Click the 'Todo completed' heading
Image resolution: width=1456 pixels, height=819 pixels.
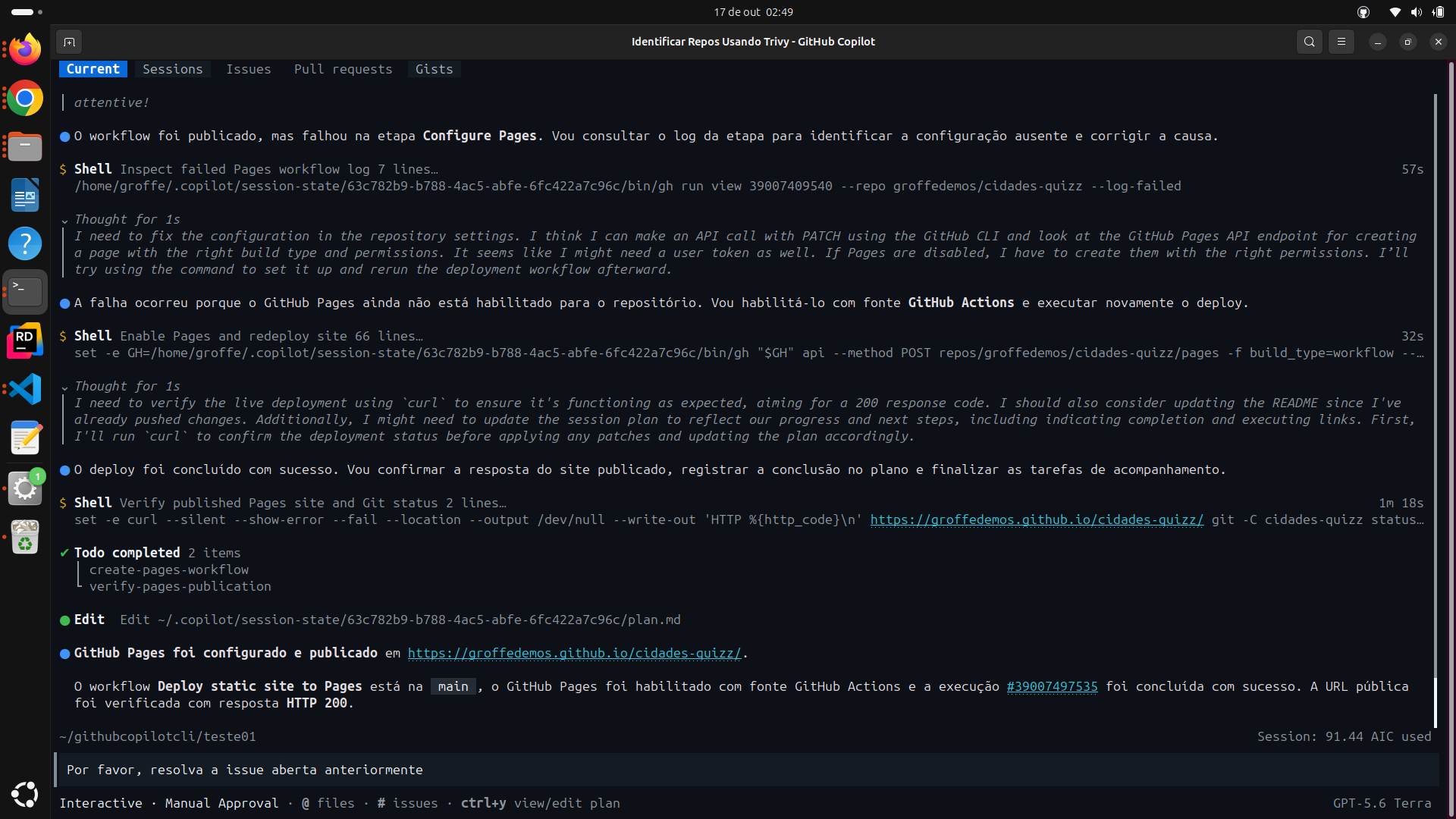click(127, 553)
